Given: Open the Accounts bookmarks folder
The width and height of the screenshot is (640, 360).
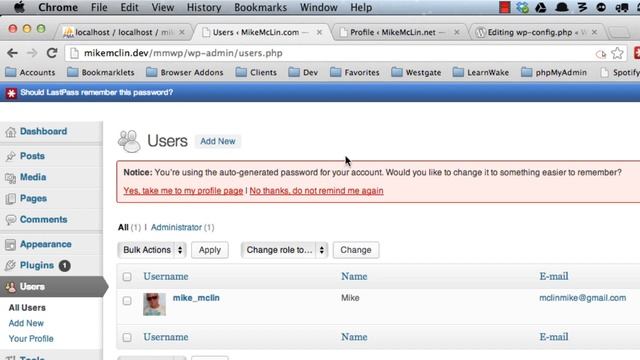Looking at the screenshot, I should (x=31, y=73).
